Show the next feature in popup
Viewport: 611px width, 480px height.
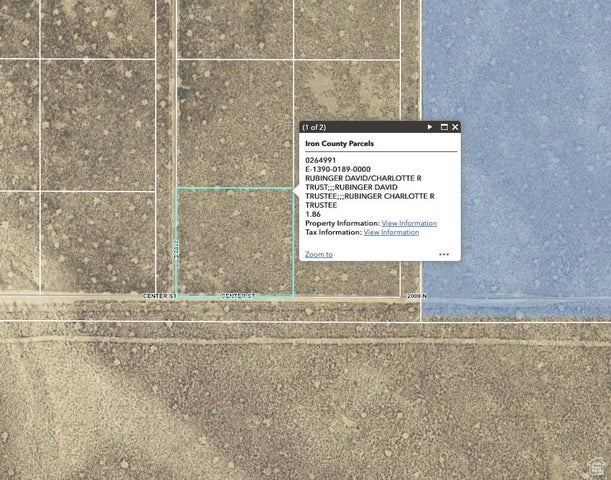pos(430,127)
